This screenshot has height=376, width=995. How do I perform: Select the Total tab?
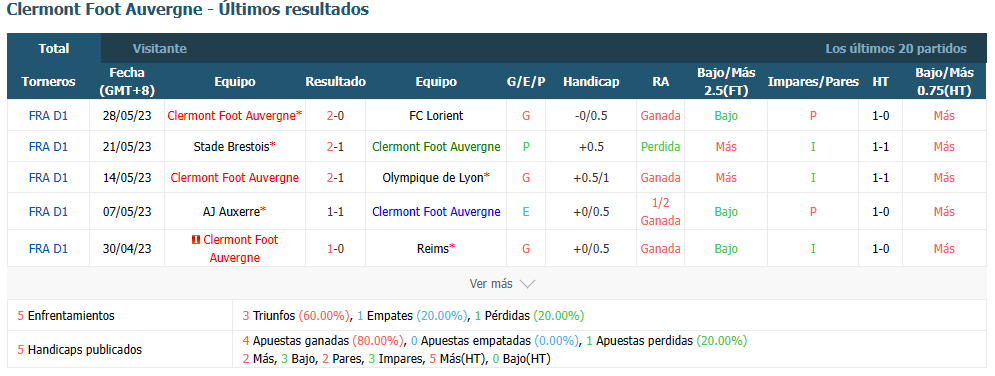point(54,48)
